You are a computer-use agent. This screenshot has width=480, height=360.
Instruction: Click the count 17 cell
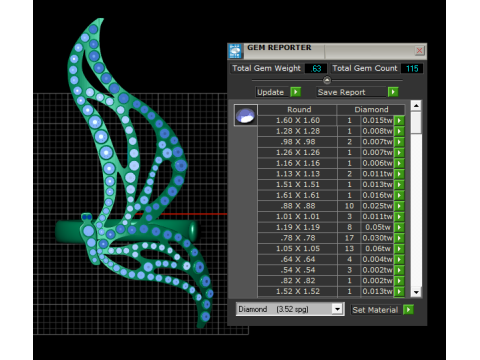coord(349,238)
